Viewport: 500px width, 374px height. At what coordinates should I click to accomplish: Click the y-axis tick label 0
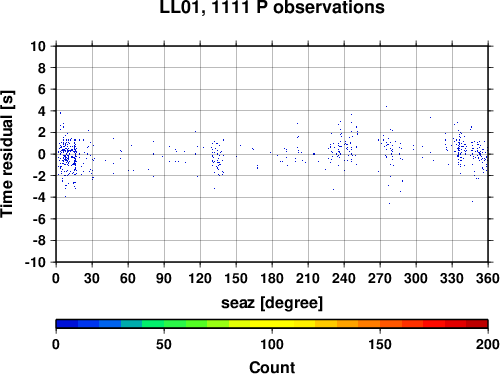(x=42, y=154)
